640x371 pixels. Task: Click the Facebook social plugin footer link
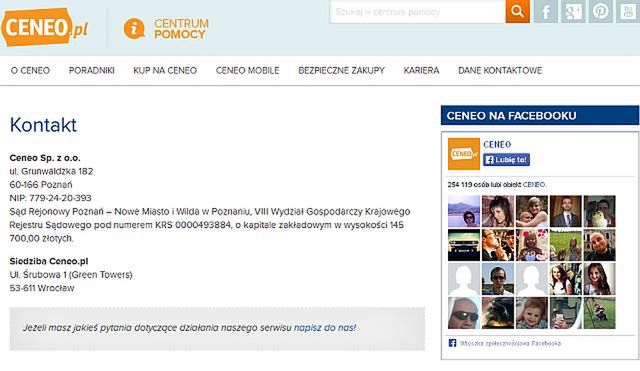click(510, 343)
